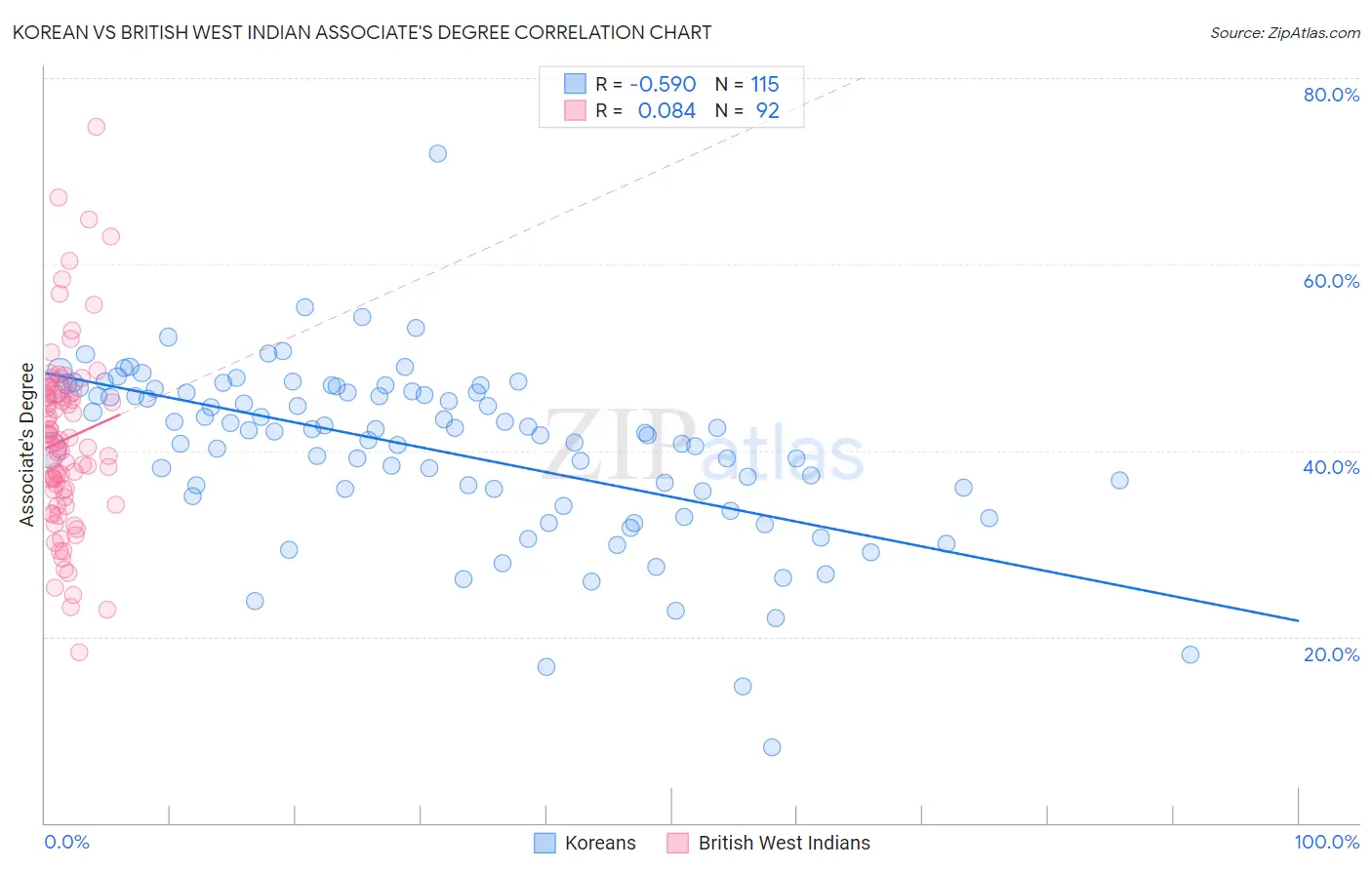Click the blue R = -0.590 swatch
Screen dimensions: 1372x870
[x=575, y=84]
